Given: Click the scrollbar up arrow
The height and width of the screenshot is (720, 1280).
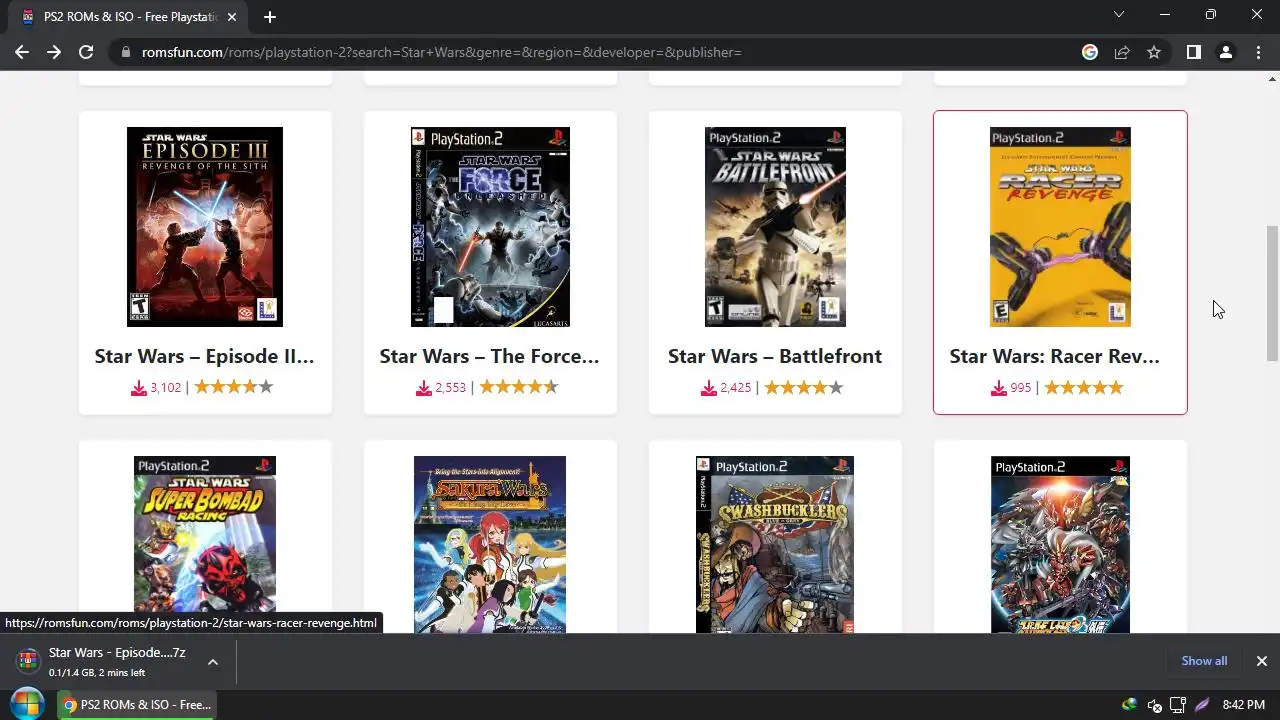Looking at the screenshot, I should coord(1272,78).
